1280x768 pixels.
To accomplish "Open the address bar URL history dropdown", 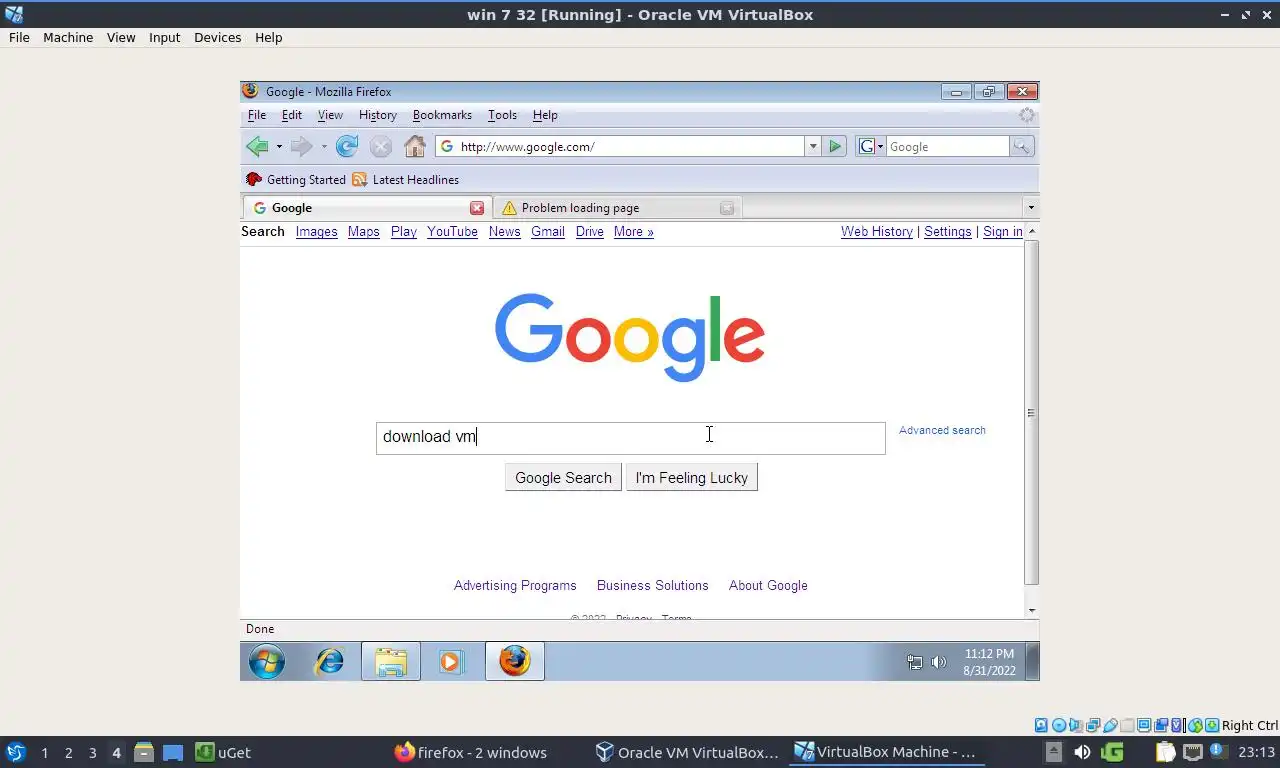I will 812,146.
